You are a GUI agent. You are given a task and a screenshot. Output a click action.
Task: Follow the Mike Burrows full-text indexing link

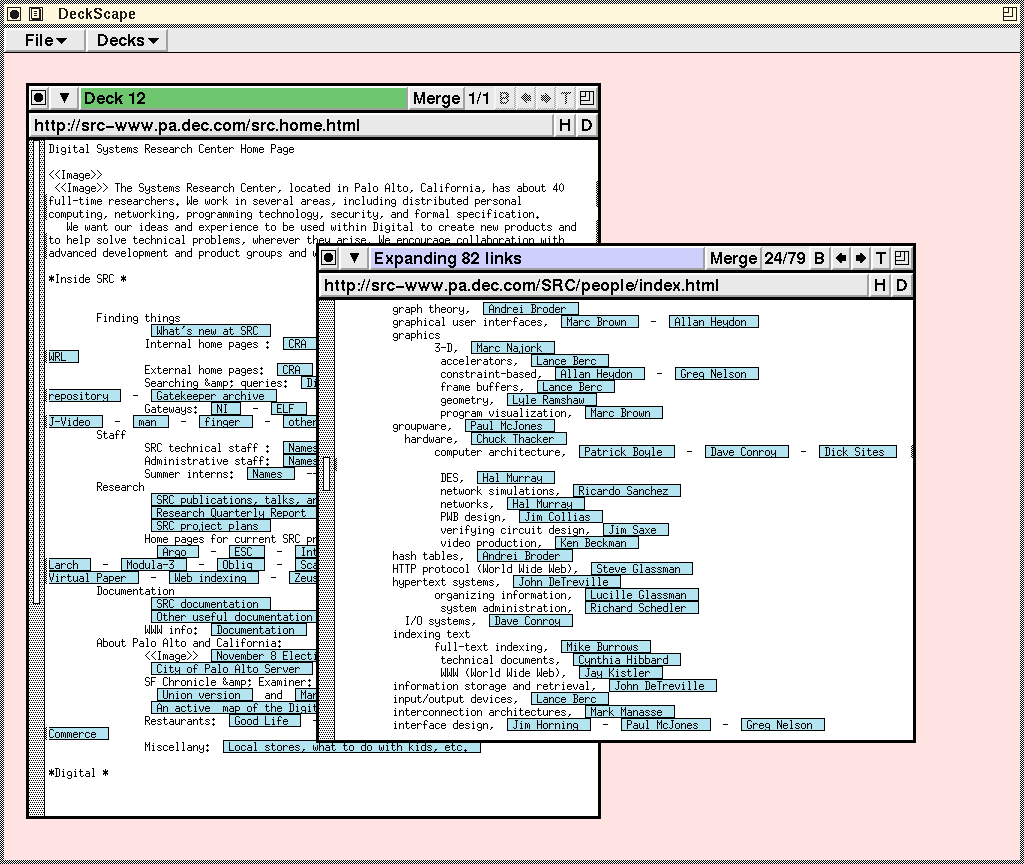tap(605, 647)
